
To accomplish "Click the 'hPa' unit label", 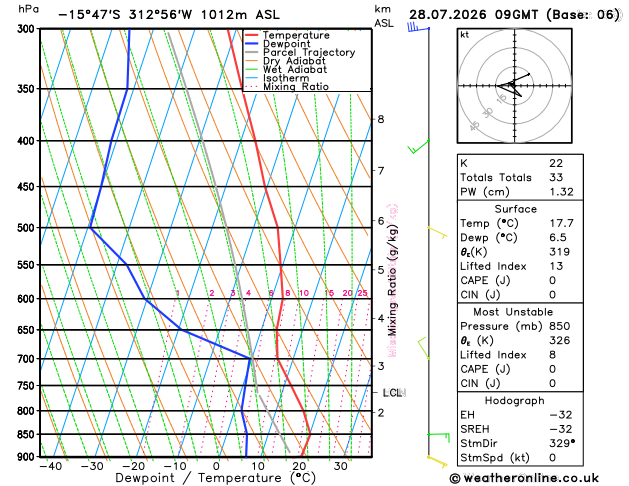I will pos(28,8).
